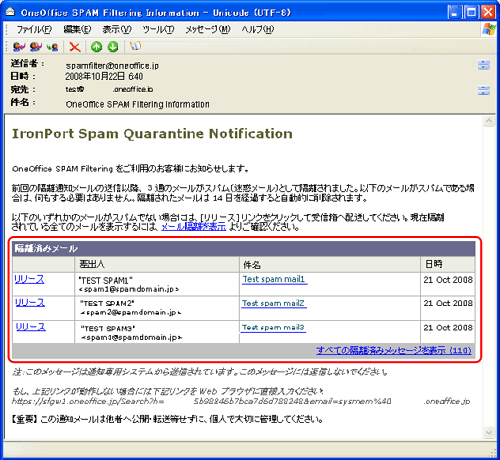Screen dimensions: 500x460
Task: Open the 編集(E) menu
Action: [77, 30]
